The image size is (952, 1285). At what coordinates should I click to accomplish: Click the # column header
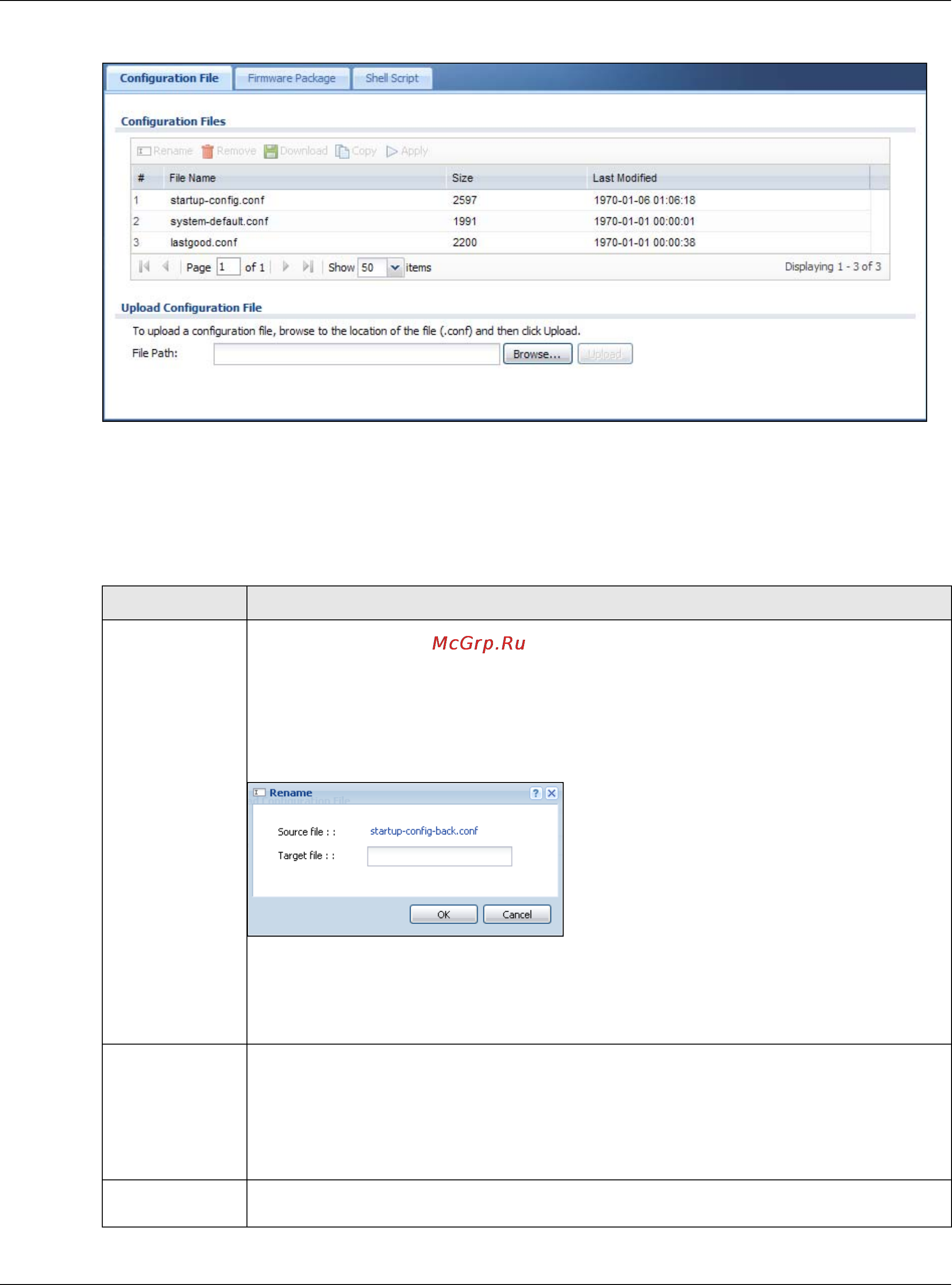point(147,178)
